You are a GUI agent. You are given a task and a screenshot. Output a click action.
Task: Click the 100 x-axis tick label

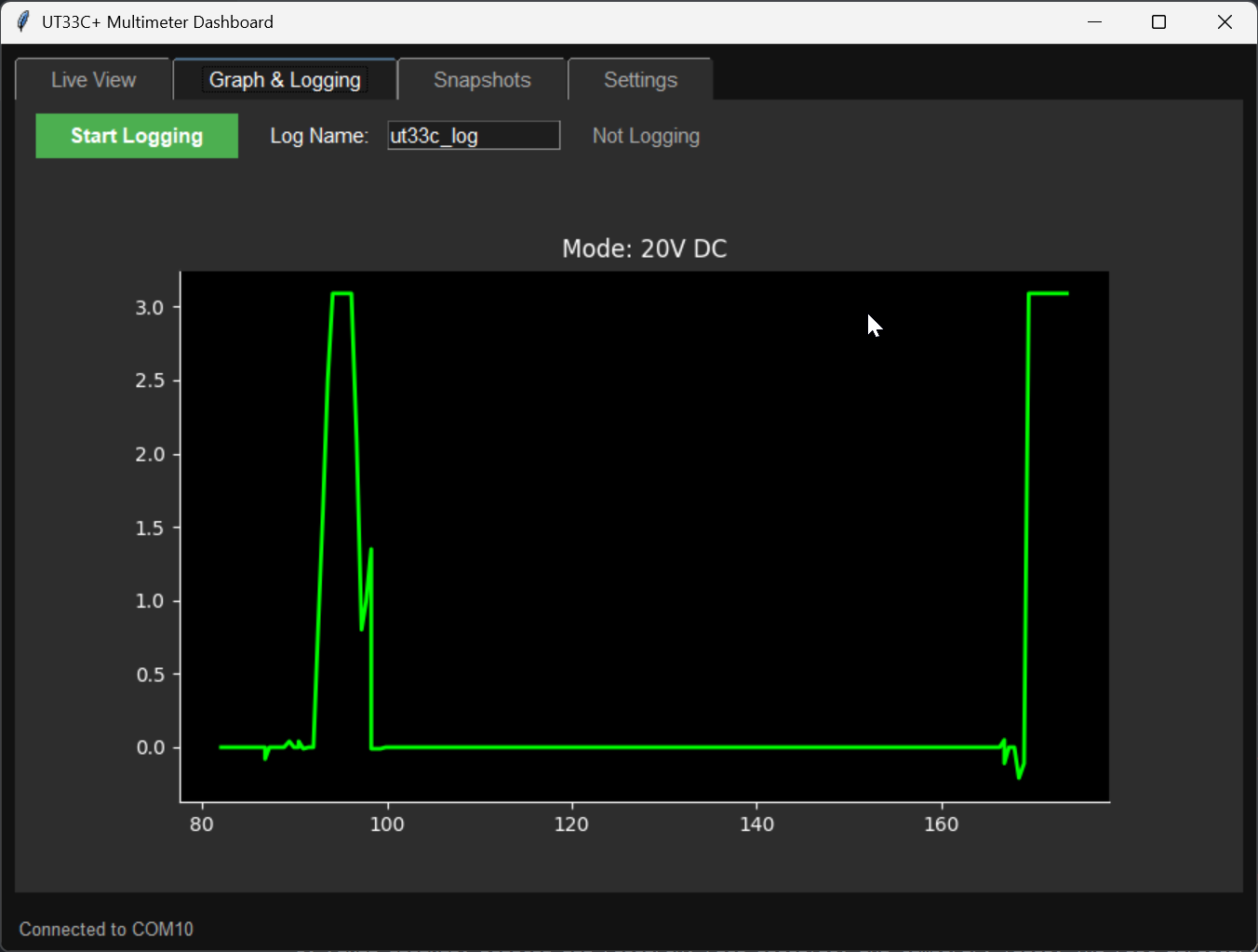click(x=387, y=825)
